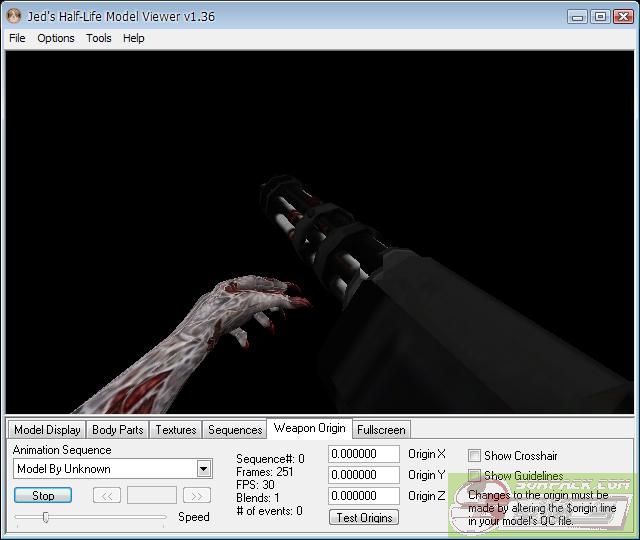Click the next frame >> button

(197, 495)
